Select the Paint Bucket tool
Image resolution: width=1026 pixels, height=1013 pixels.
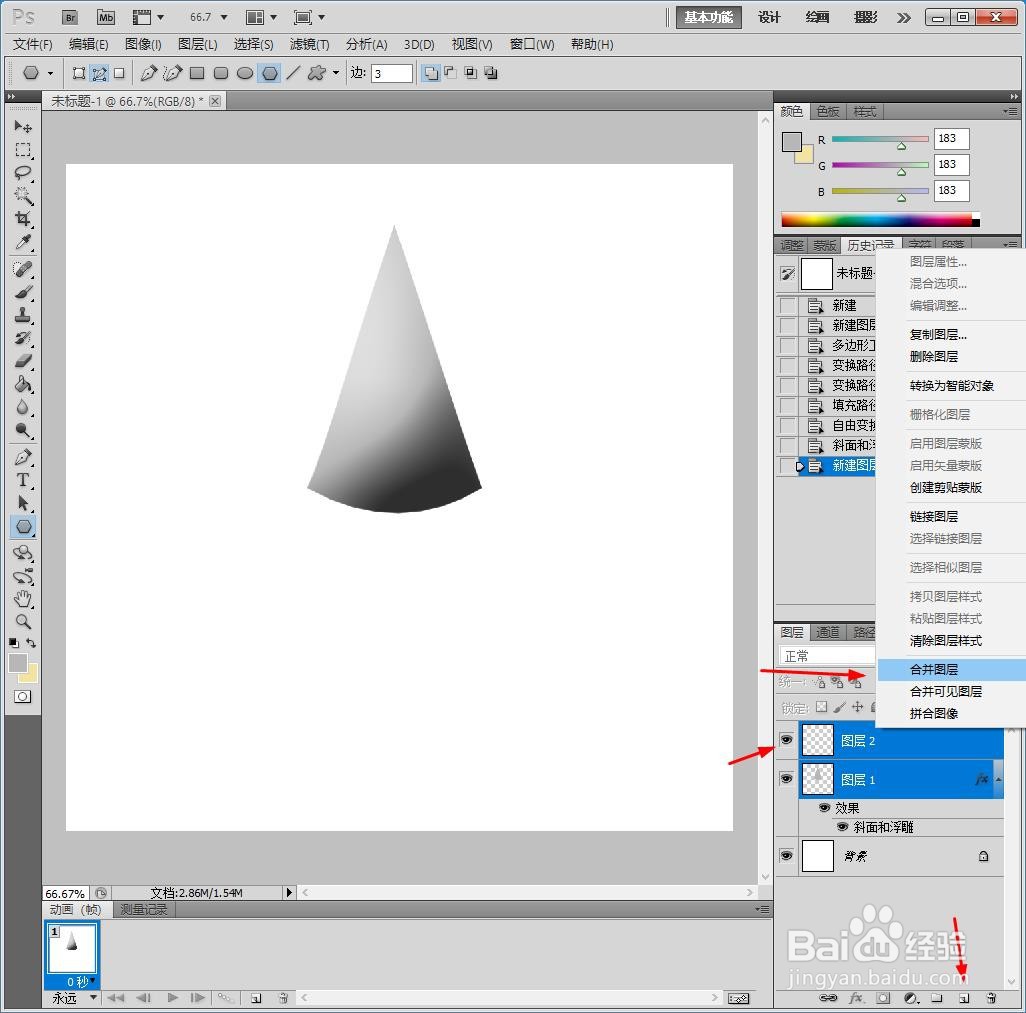pos(23,383)
